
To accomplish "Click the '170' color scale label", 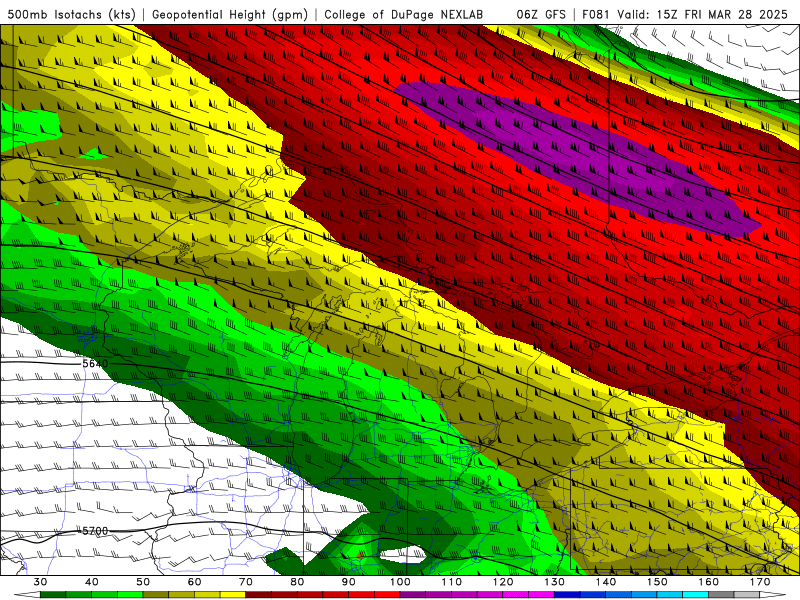I will 760,582.
